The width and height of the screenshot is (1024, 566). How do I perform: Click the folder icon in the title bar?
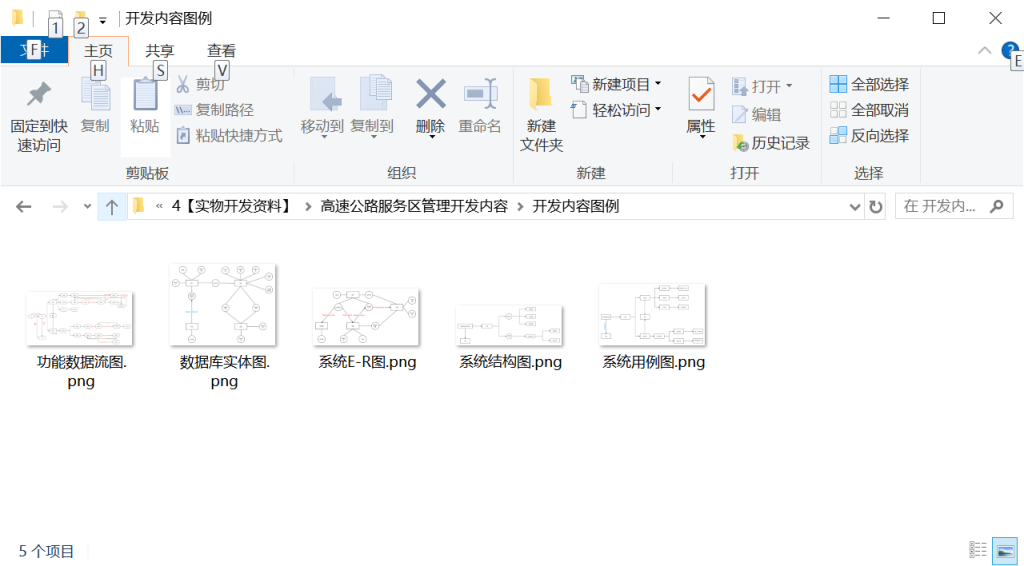pyautogui.click(x=18, y=18)
